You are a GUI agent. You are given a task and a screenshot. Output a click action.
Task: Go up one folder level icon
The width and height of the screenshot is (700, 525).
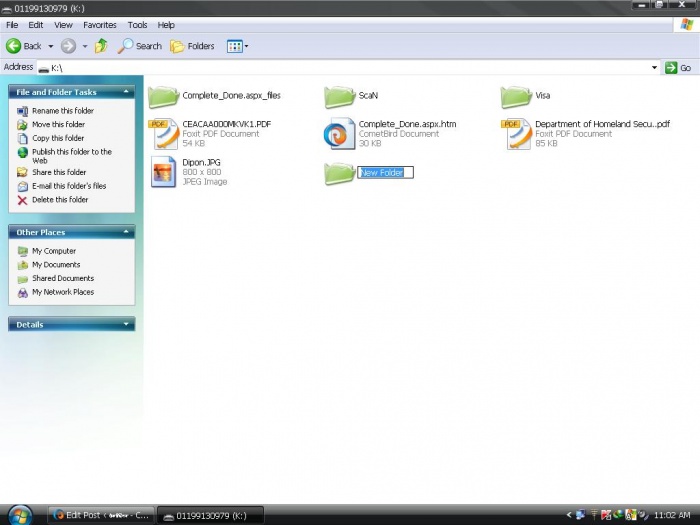coord(101,46)
